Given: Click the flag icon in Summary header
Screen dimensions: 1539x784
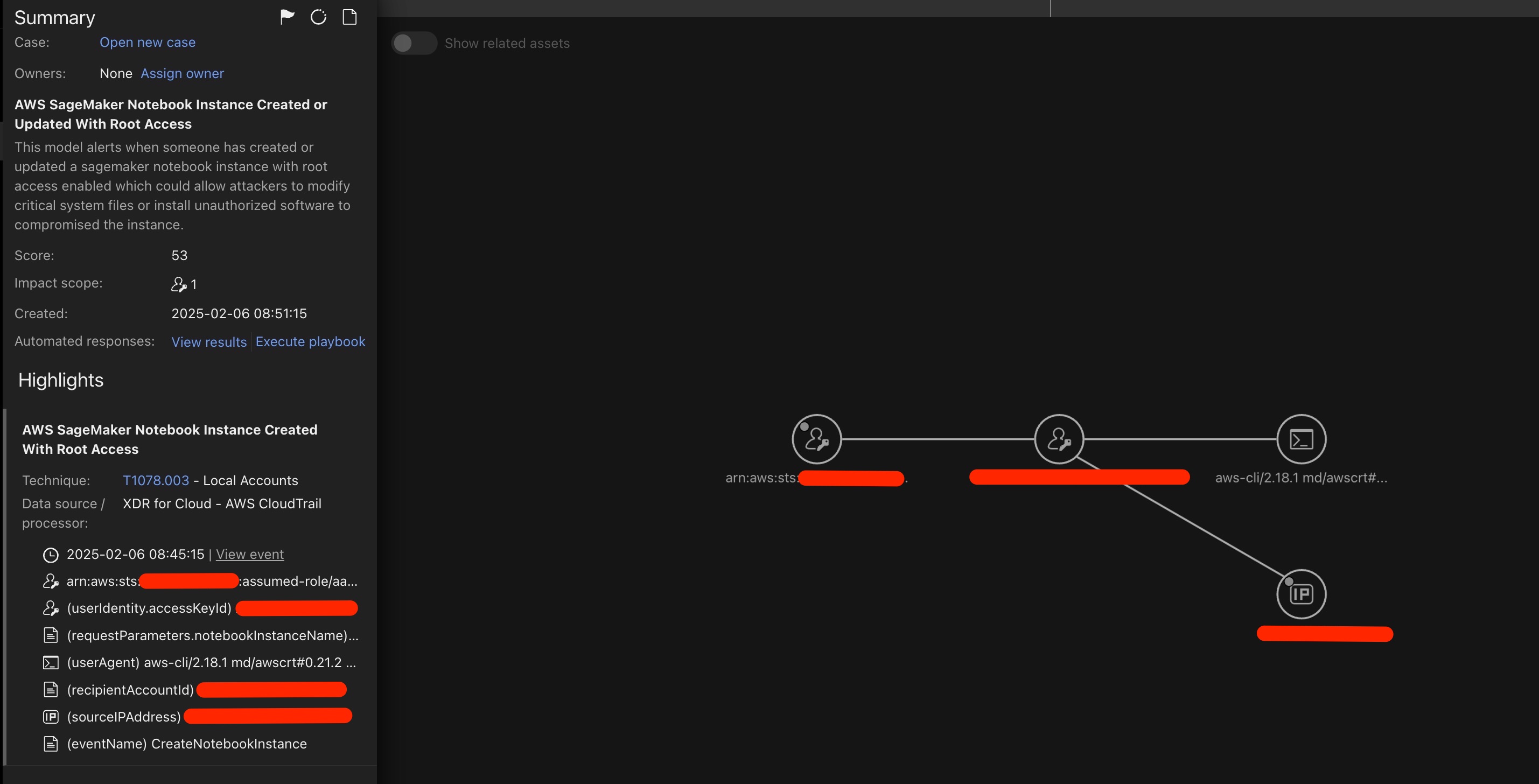Looking at the screenshot, I should [x=288, y=17].
